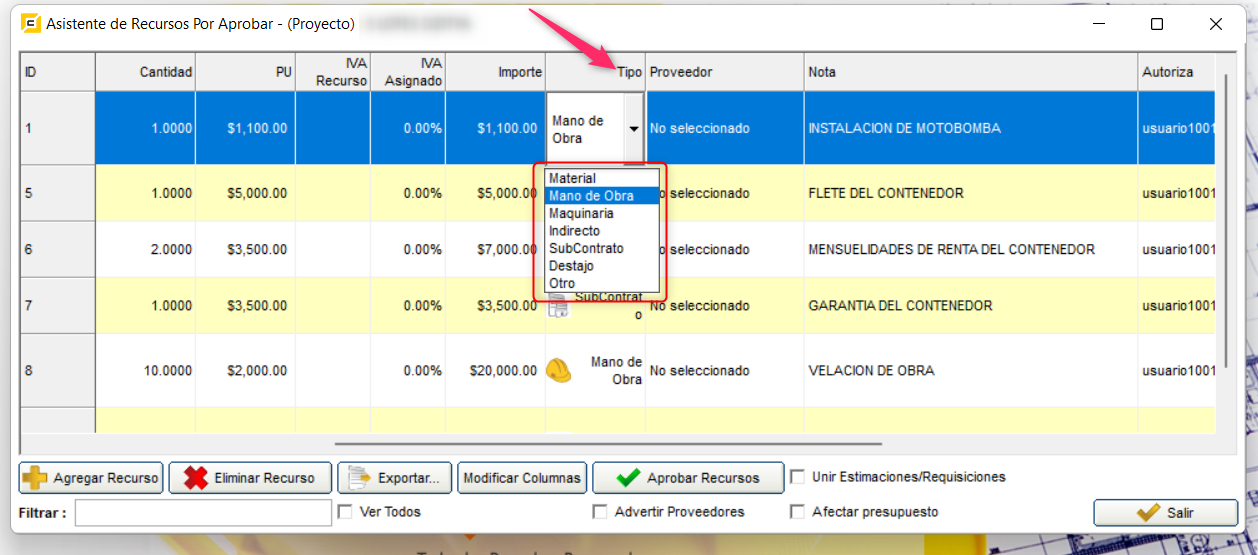Delete the resource with Eliminar Recurso

249,478
